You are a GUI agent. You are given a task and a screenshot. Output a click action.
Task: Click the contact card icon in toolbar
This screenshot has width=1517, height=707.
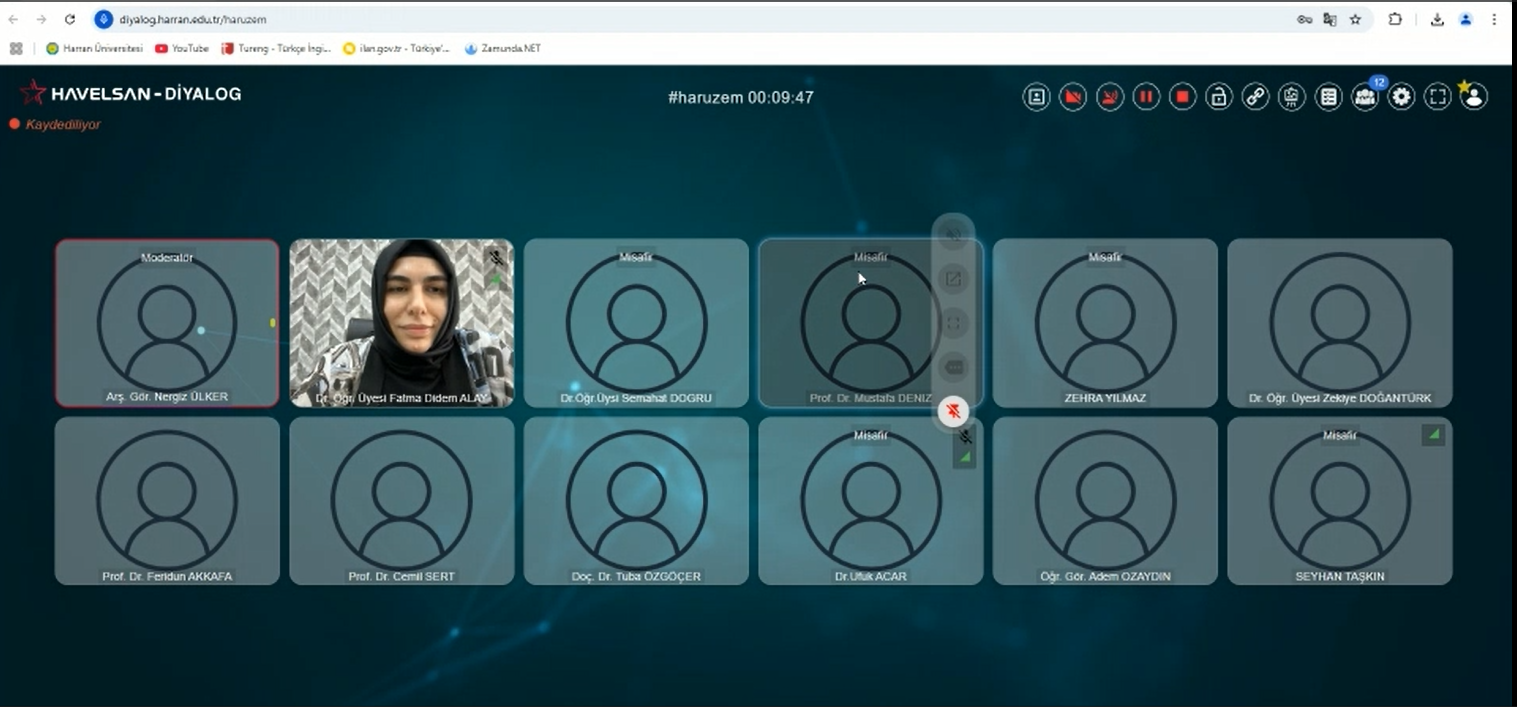pyautogui.click(x=1037, y=97)
